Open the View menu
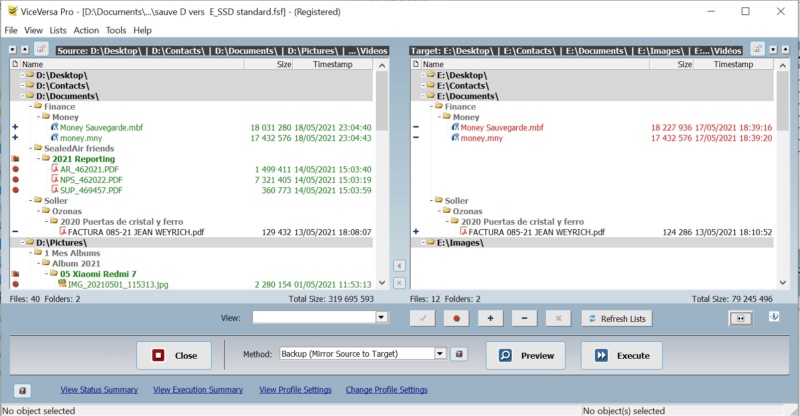Image resolution: width=800 pixels, height=416 pixels. point(33,30)
